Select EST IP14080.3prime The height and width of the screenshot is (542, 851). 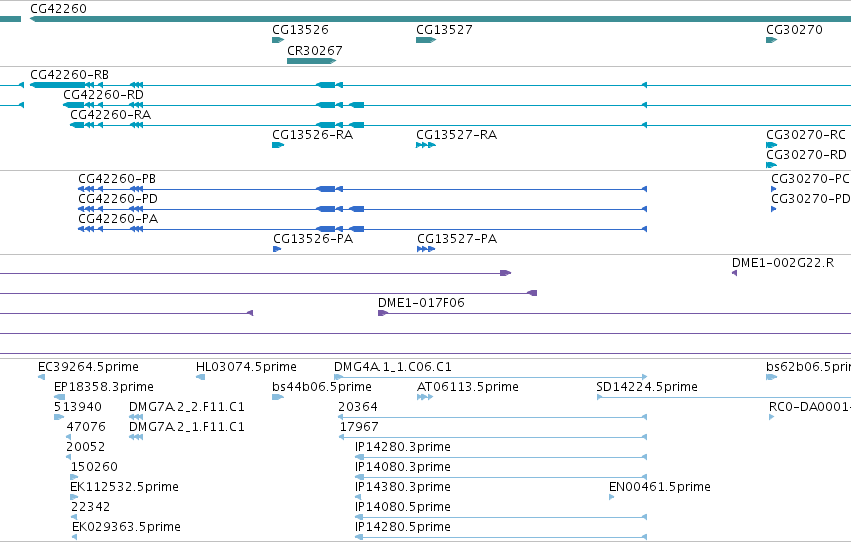(x=501, y=477)
